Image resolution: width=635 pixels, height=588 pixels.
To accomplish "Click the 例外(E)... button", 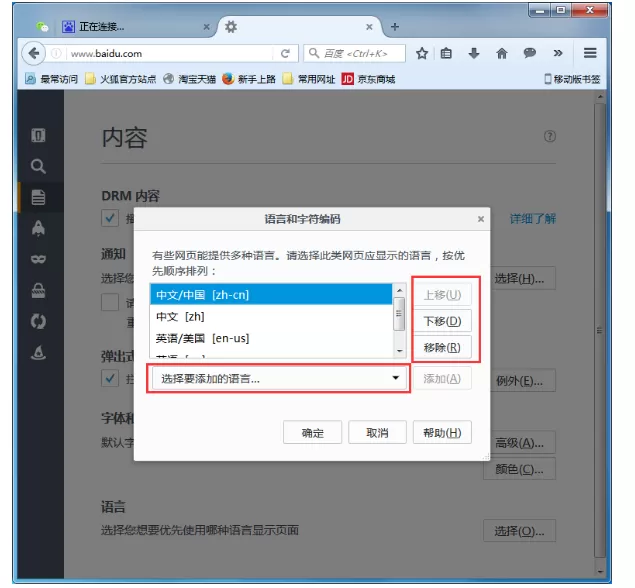I will tap(520, 381).
